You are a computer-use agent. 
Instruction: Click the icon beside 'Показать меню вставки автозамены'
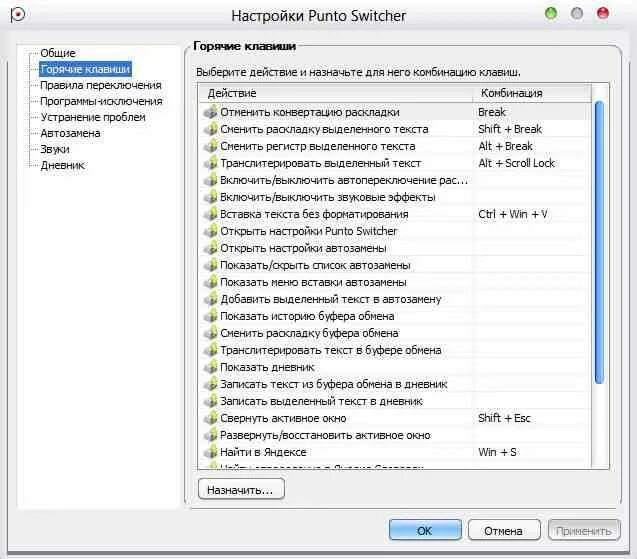(210, 282)
